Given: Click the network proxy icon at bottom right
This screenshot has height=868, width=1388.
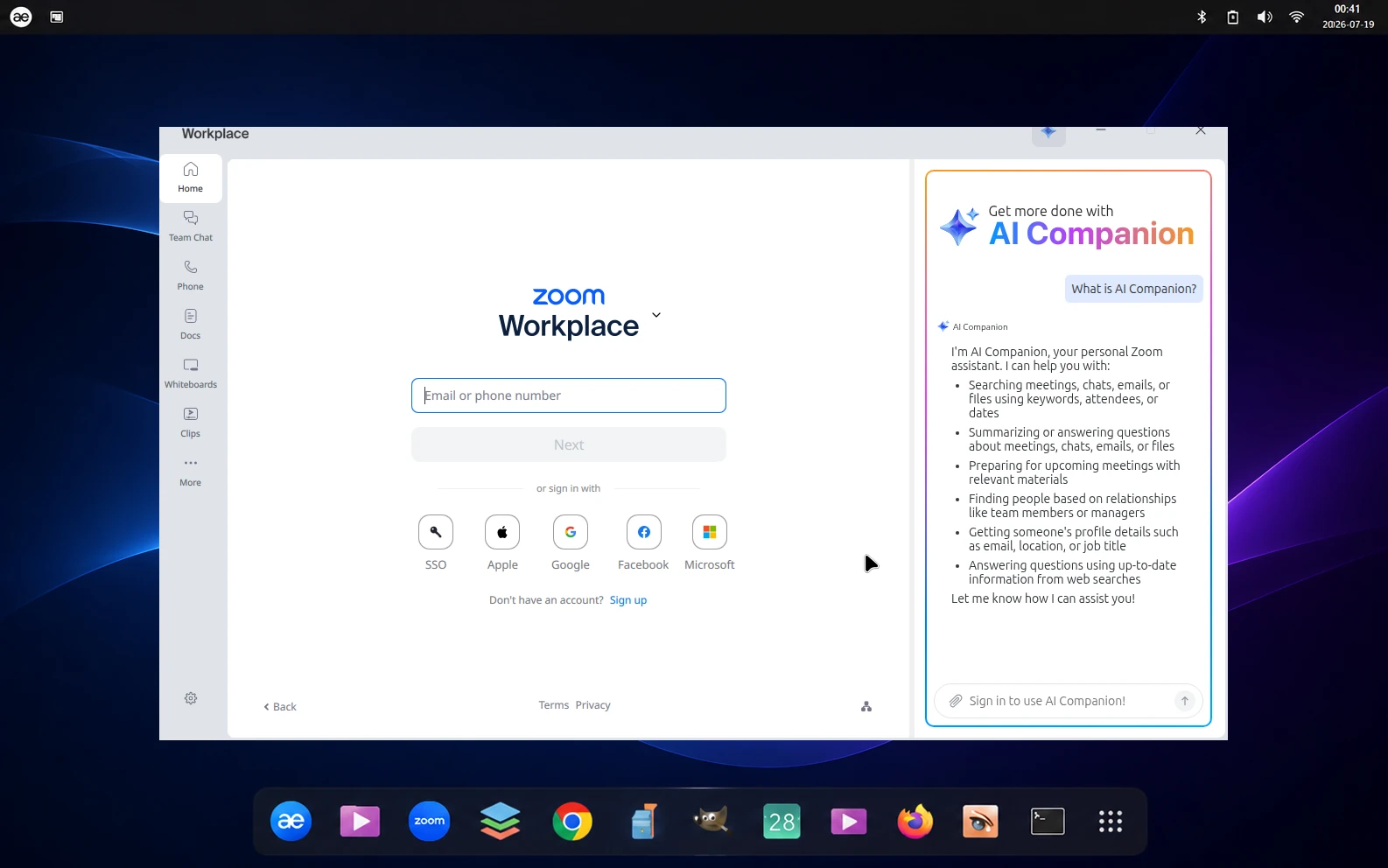Looking at the screenshot, I should (x=866, y=706).
